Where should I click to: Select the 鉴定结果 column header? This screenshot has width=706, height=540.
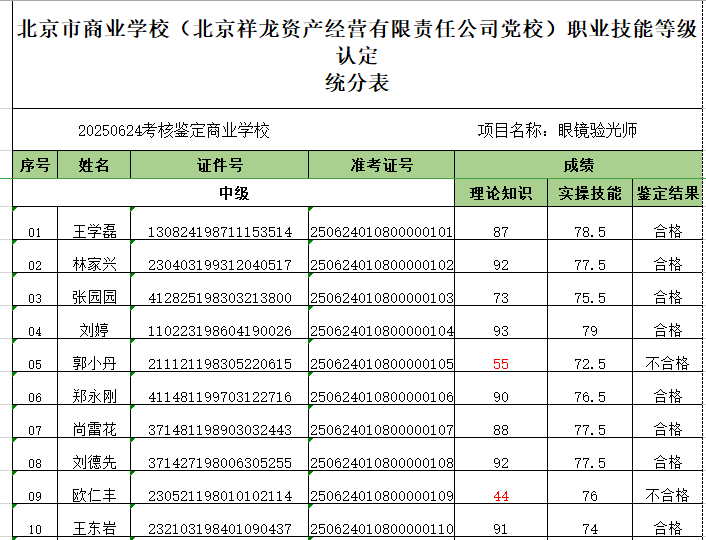[667, 193]
